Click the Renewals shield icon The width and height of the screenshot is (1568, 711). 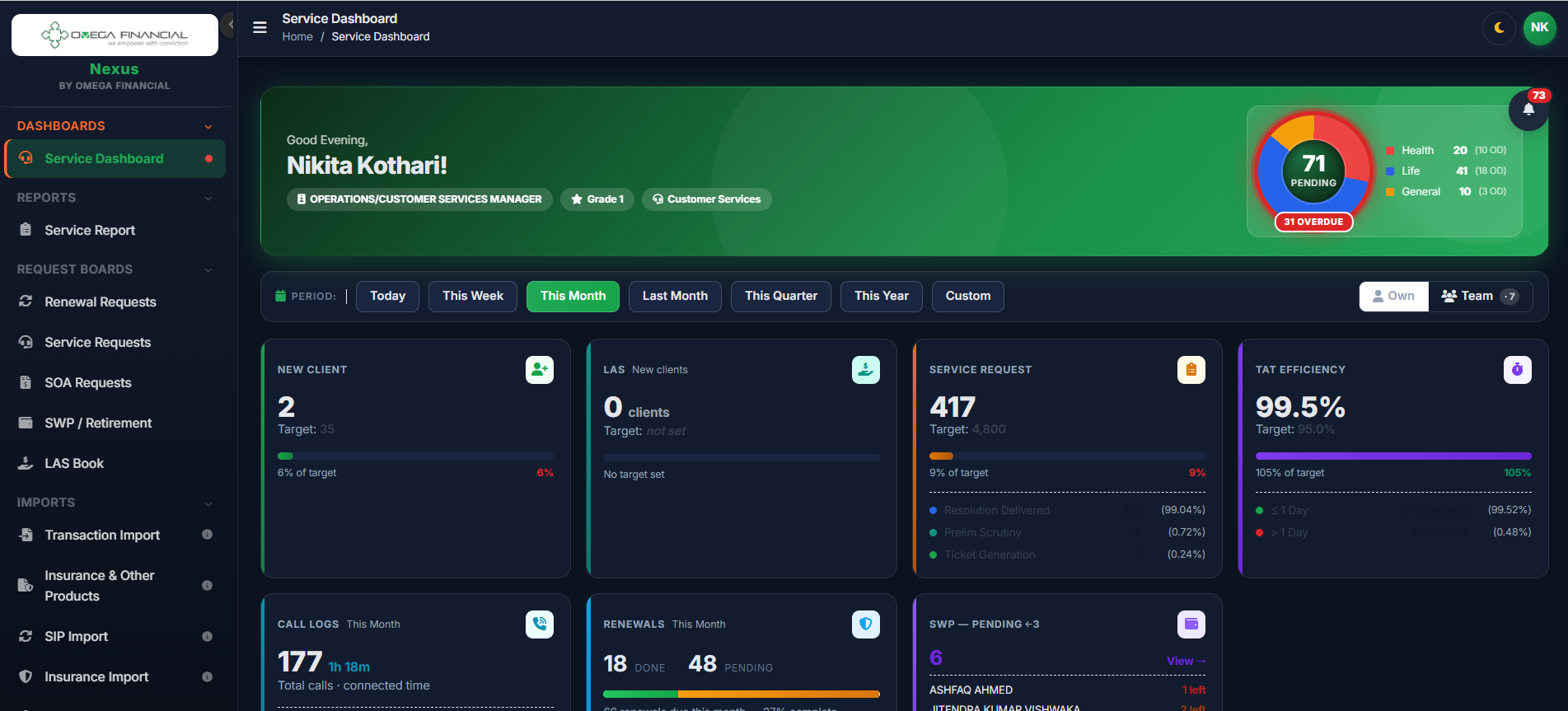pos(866,624)
